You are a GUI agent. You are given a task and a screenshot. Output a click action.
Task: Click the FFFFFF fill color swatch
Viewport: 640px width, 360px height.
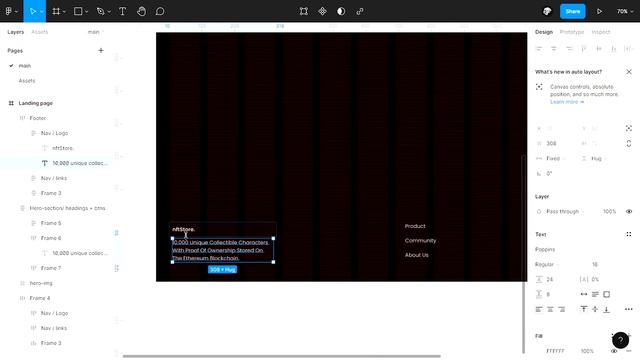(x=539, y=351)
